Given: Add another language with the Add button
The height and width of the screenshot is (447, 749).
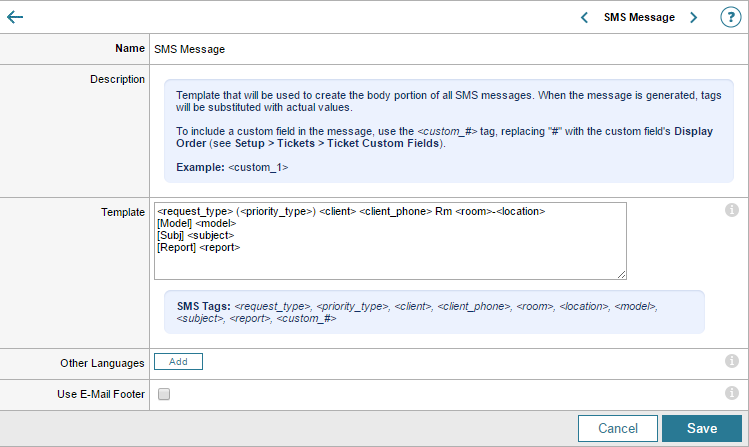Looking at the screenshot, I should (x=178, y=362).
